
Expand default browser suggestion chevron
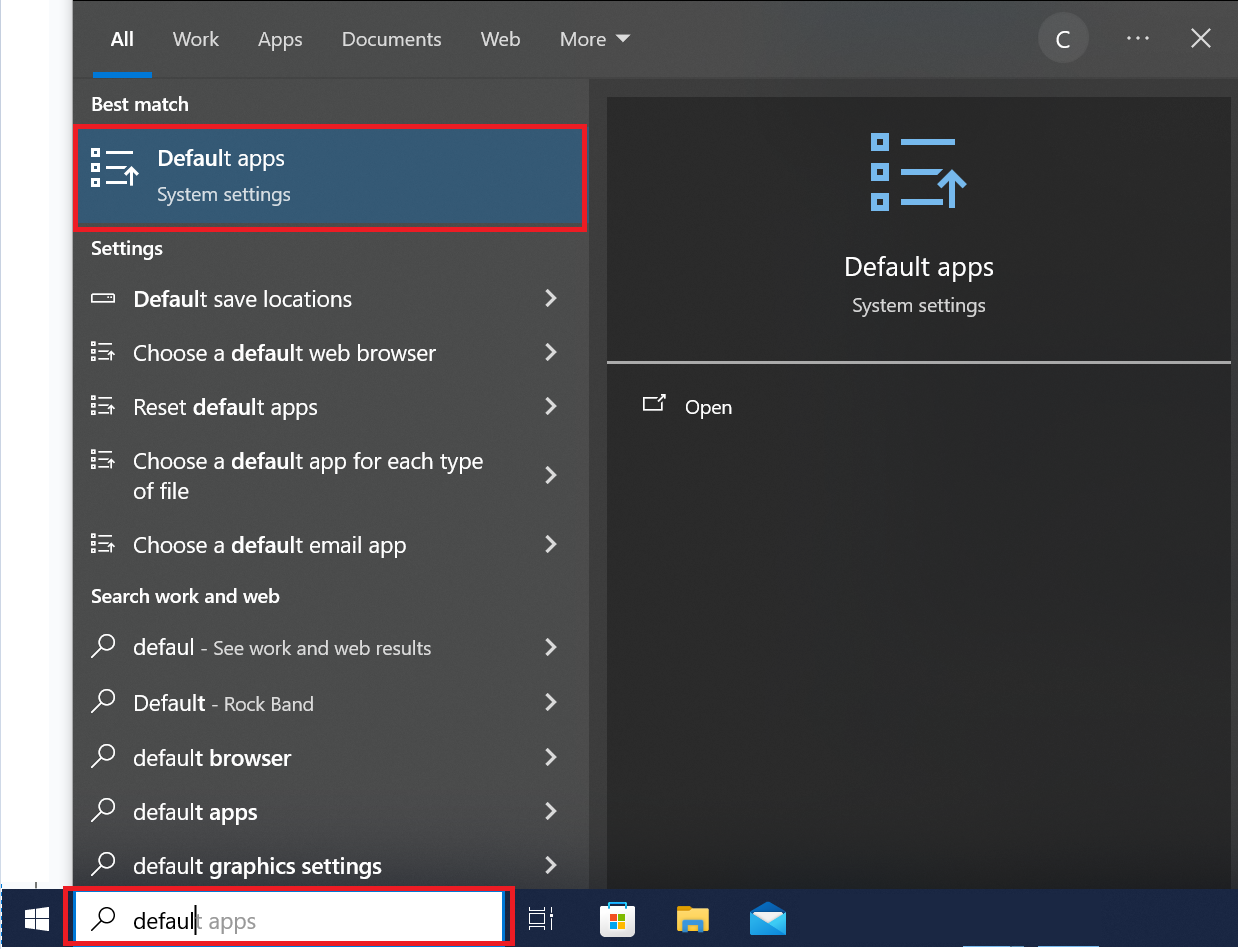550,757
